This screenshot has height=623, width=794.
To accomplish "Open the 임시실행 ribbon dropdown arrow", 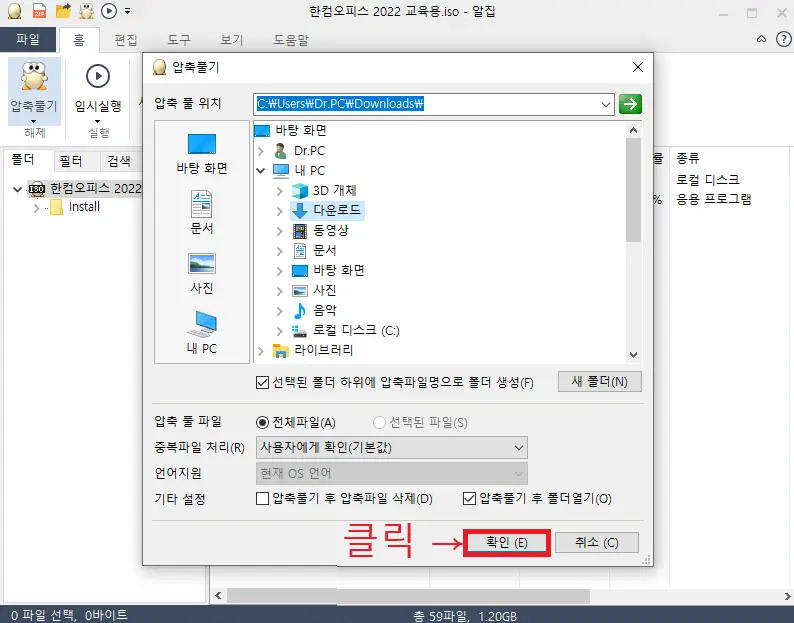I will [x=97, y=122].
